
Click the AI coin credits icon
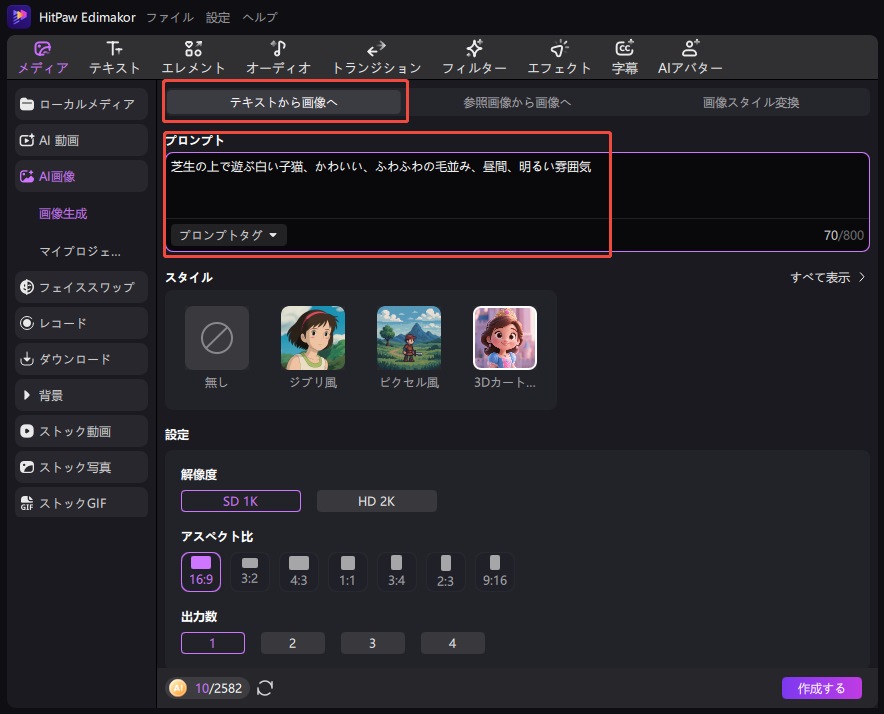click(178, 688)
